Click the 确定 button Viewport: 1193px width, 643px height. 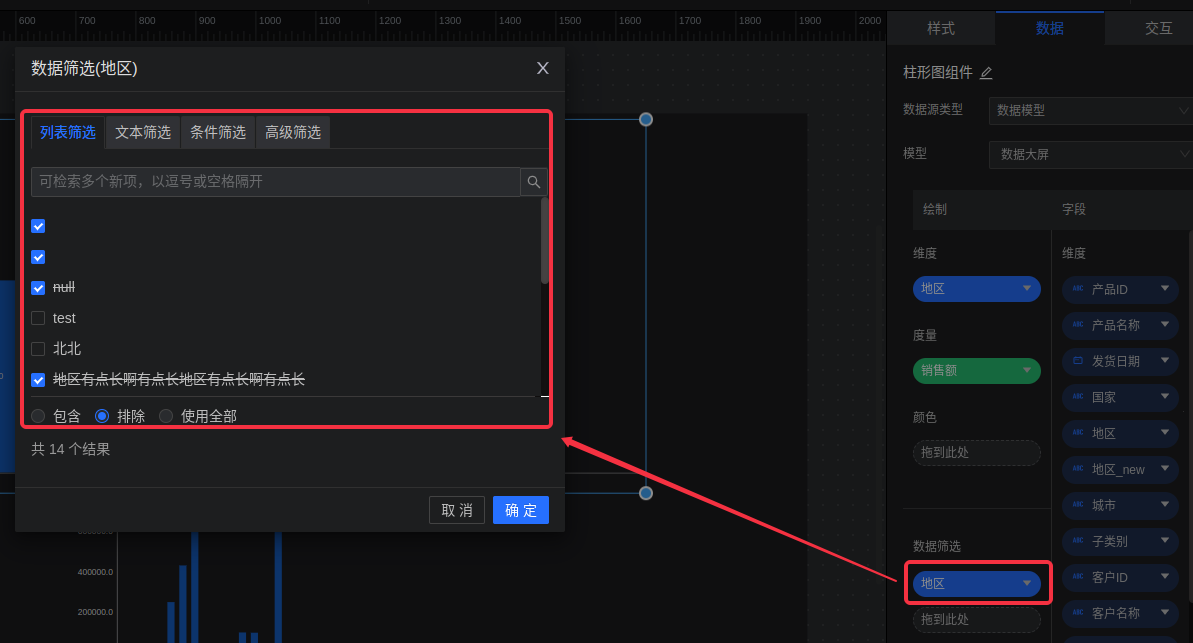click(x=520, y=510)
